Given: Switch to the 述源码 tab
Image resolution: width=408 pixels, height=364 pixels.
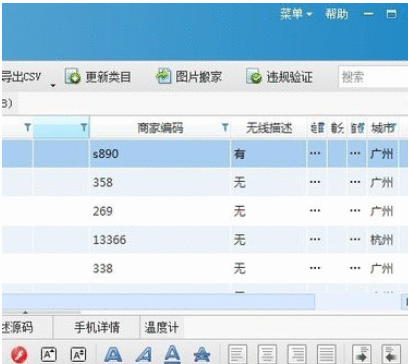Looking at the screenshot, I should coord(27,327).
